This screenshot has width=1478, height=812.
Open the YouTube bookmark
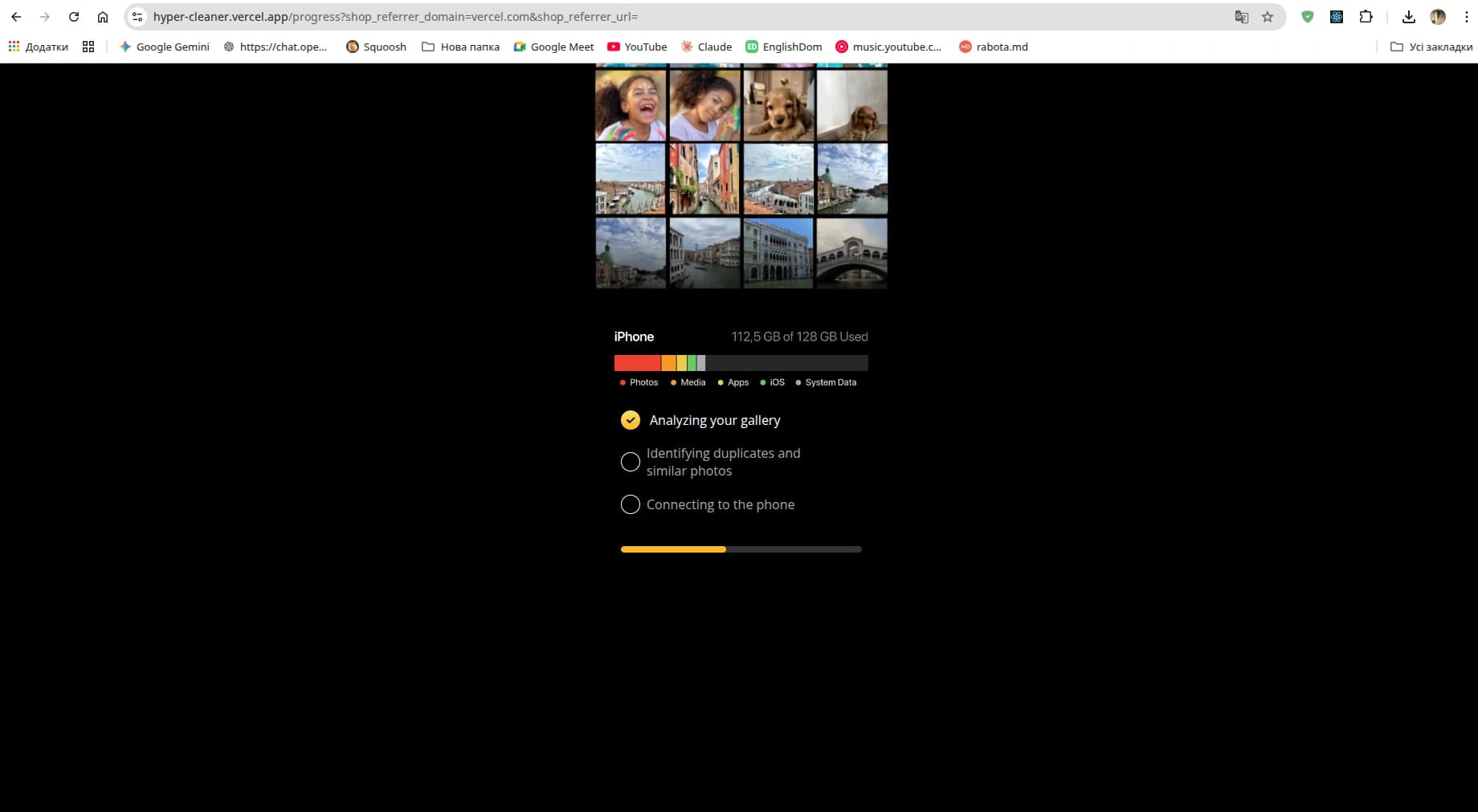point(637,47)
